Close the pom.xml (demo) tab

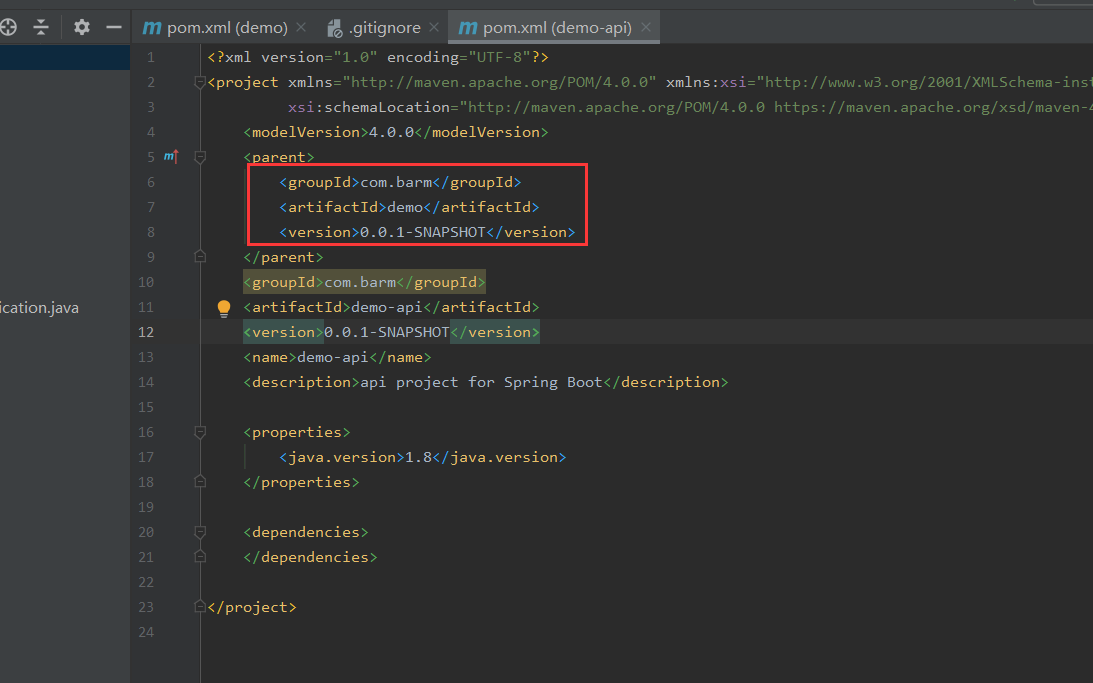coord(301,27)
